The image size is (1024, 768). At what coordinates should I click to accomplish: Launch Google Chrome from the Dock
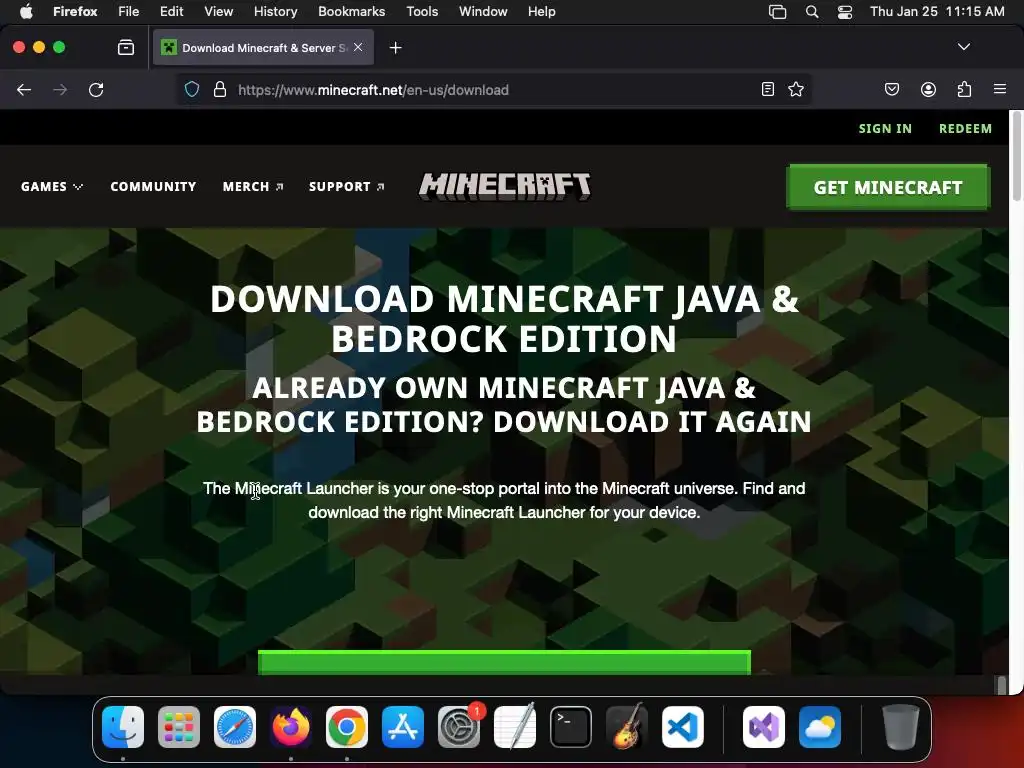tap(347, 727)
